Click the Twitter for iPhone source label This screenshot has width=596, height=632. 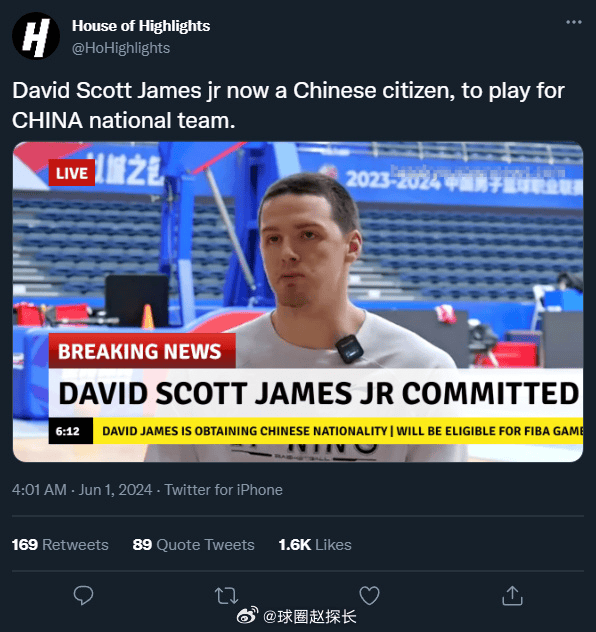point(223,490)
